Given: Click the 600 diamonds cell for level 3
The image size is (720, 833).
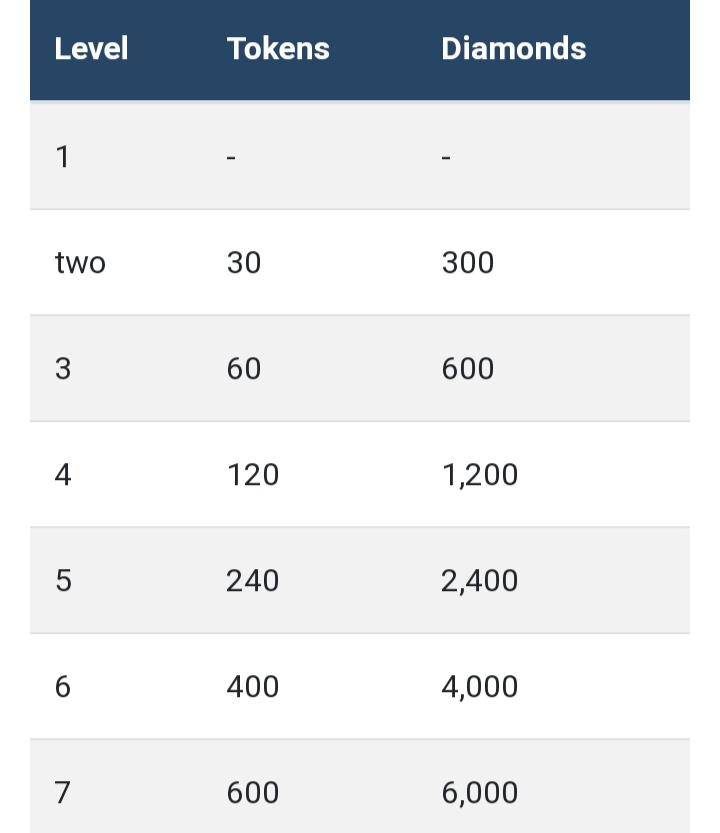Looking at the screenshot, I should click(x=468, y=369).
